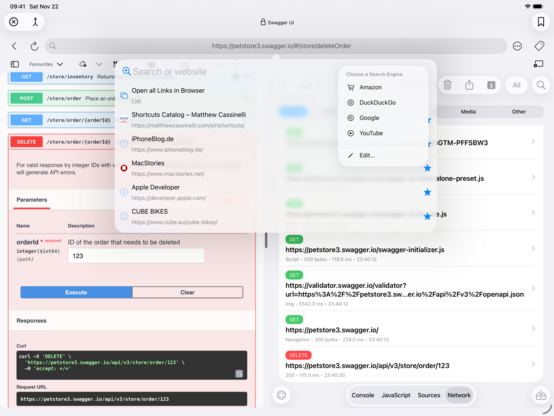
Task: Switch to the Console tab
Action: click(x=363, y=395)
